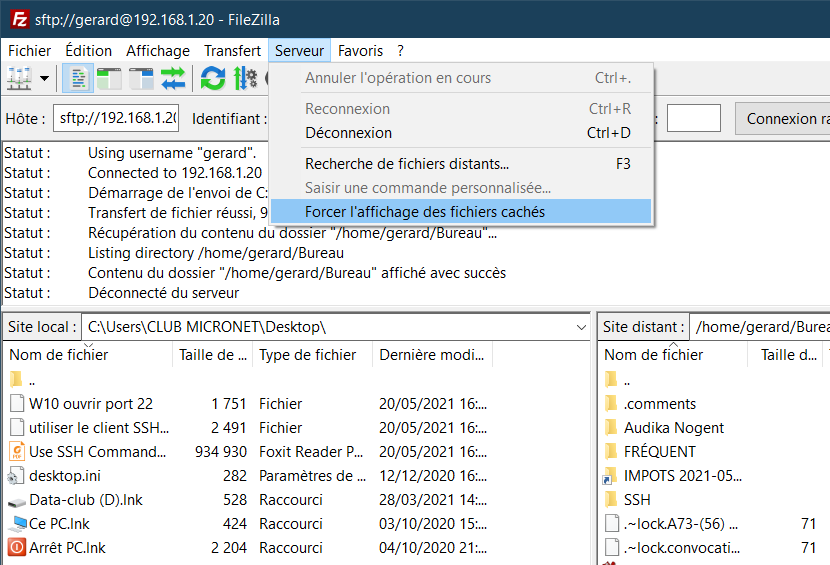Select remote parent folder '..' icon

coord(611,379)
